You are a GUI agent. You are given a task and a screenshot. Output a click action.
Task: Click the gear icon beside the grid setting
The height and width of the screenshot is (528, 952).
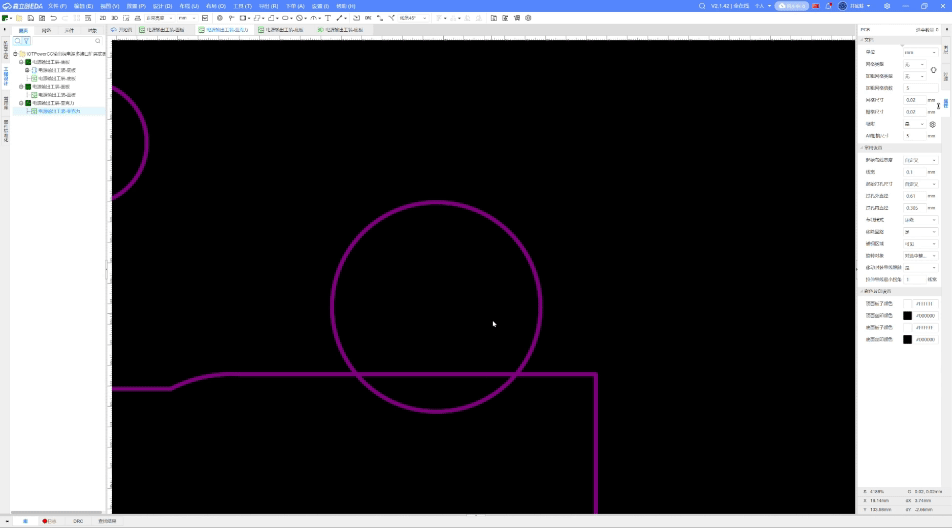tap(932, 124)
